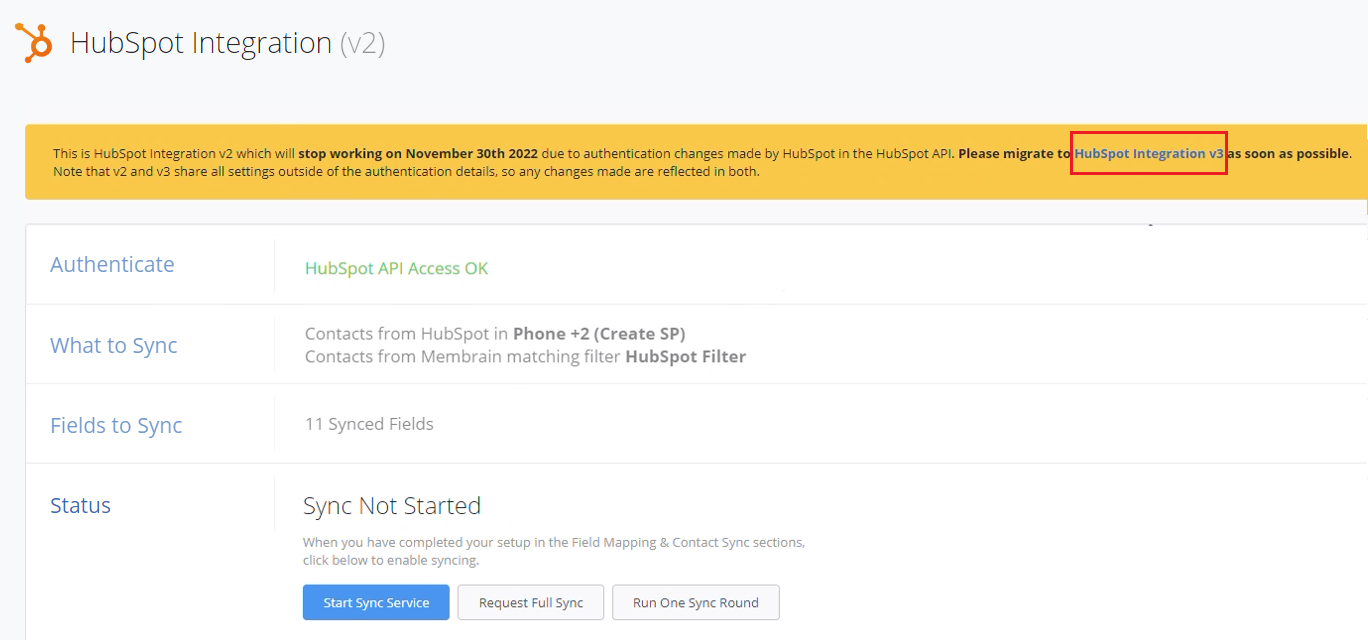The image size is (1368, 640).
Task: Click the HubSpot API Access OK status
Action: [397, 268]
